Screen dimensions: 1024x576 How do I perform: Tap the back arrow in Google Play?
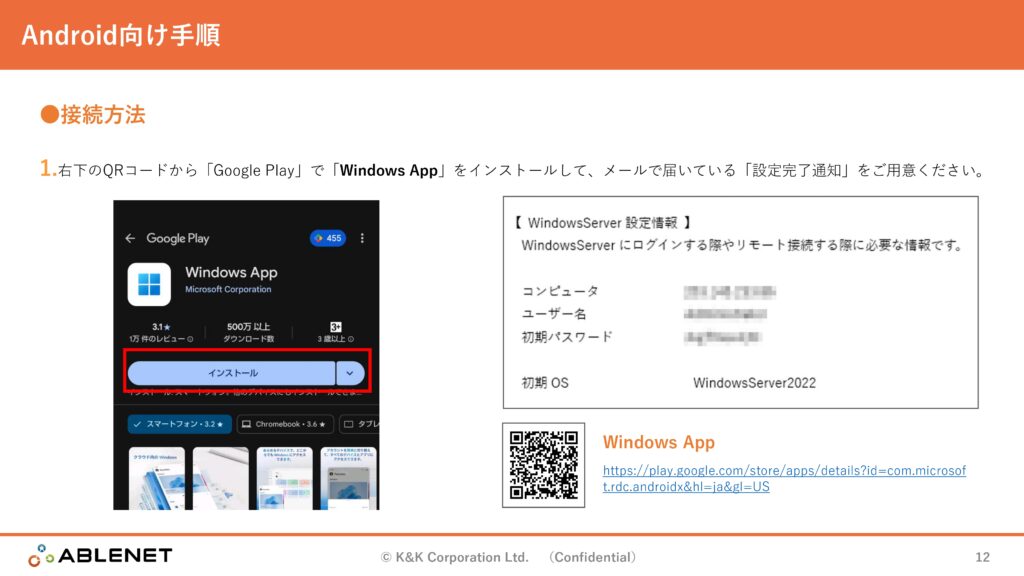(130, 238)
